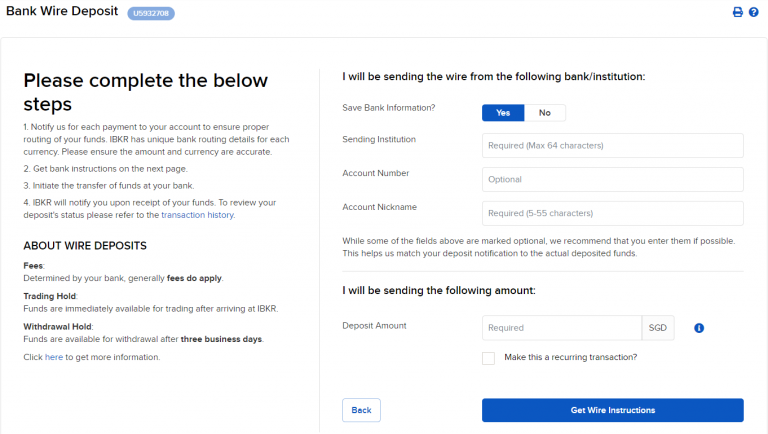Open help via the question mark icon
Screen dimensions: 768x434
coord(754,12)
